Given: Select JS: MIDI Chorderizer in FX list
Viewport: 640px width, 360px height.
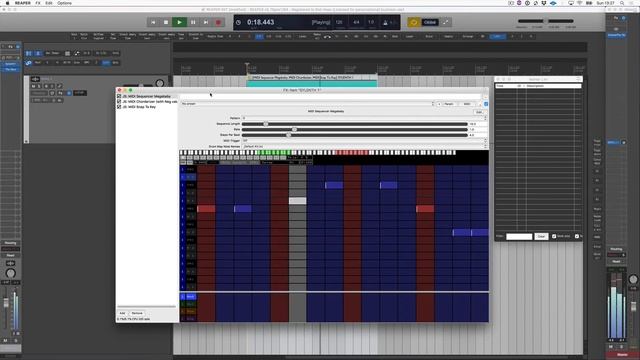Looking at the screenshot, I should 150,102.
